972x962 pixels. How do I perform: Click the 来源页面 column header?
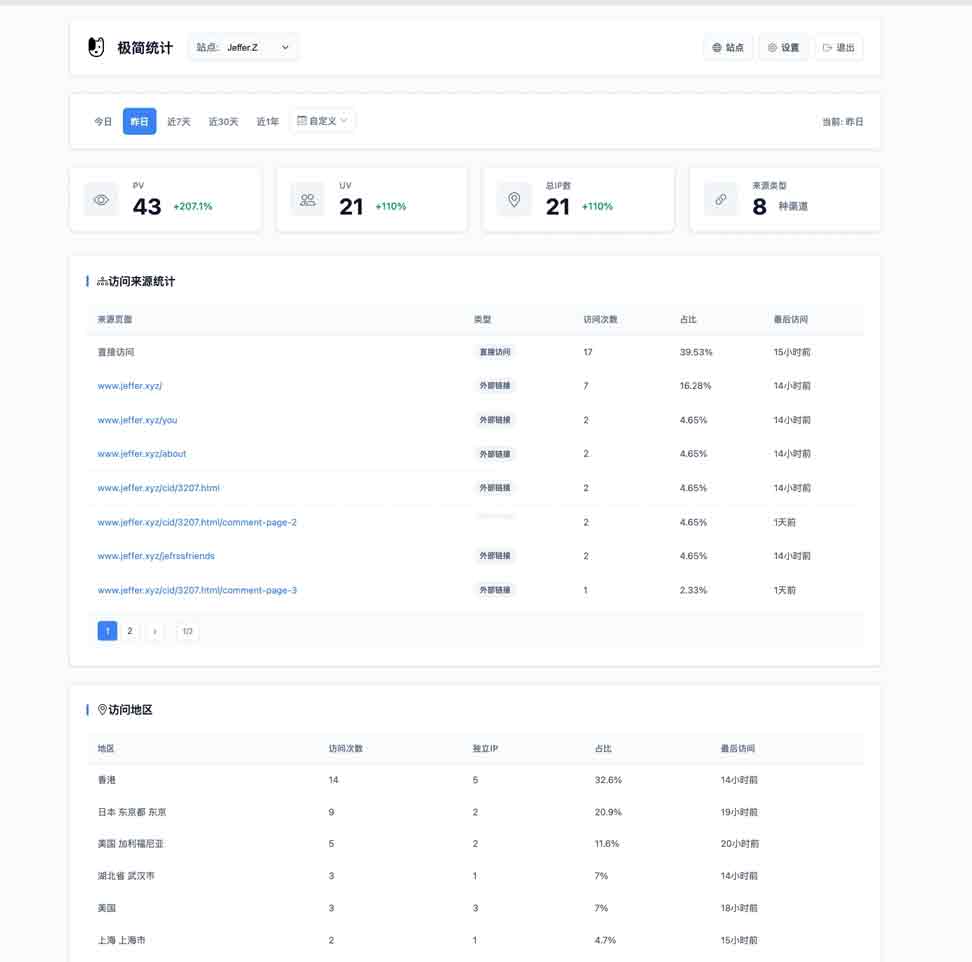pos(115,319)
